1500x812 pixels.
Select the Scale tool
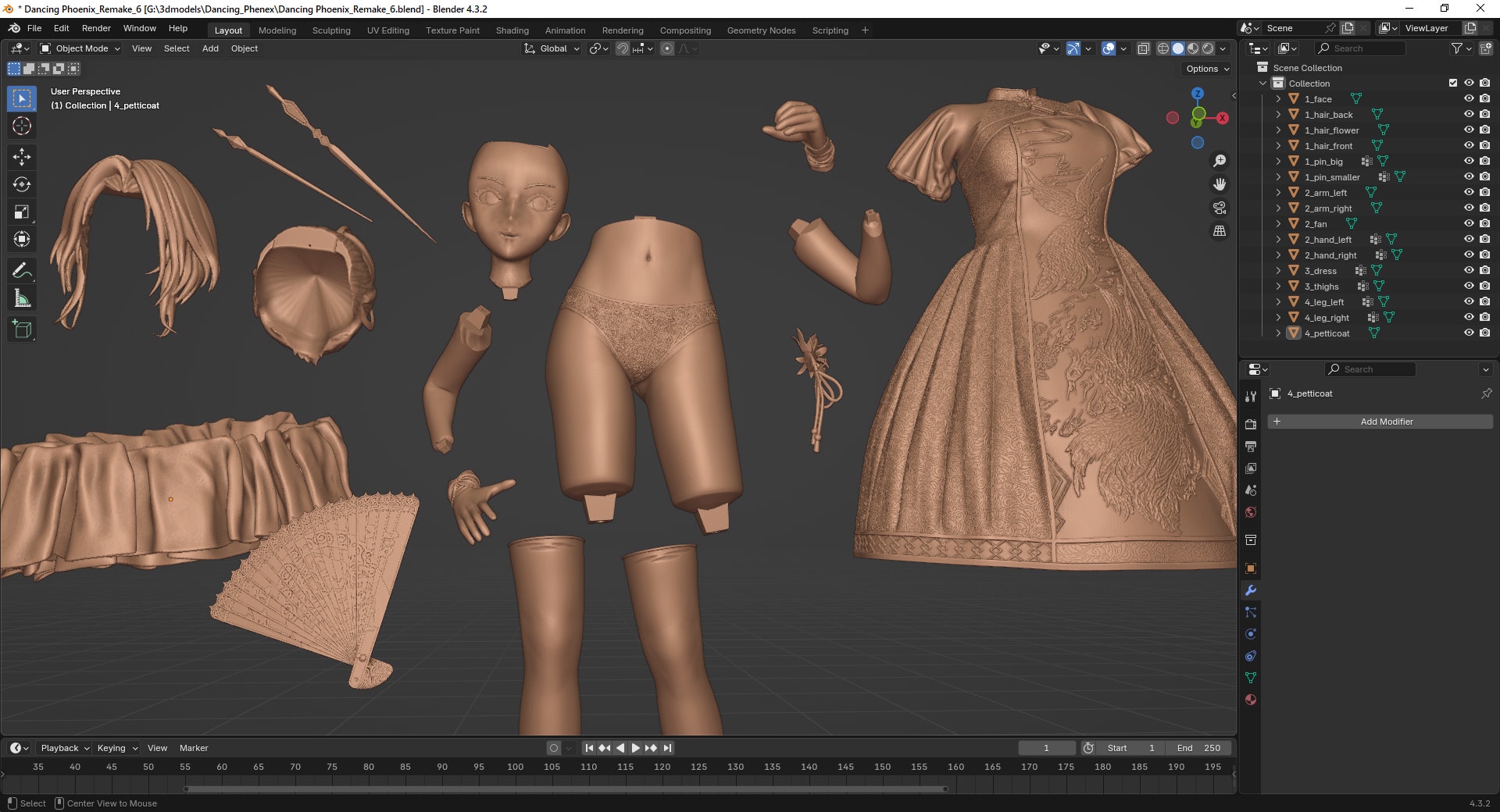tap(22, 212)
